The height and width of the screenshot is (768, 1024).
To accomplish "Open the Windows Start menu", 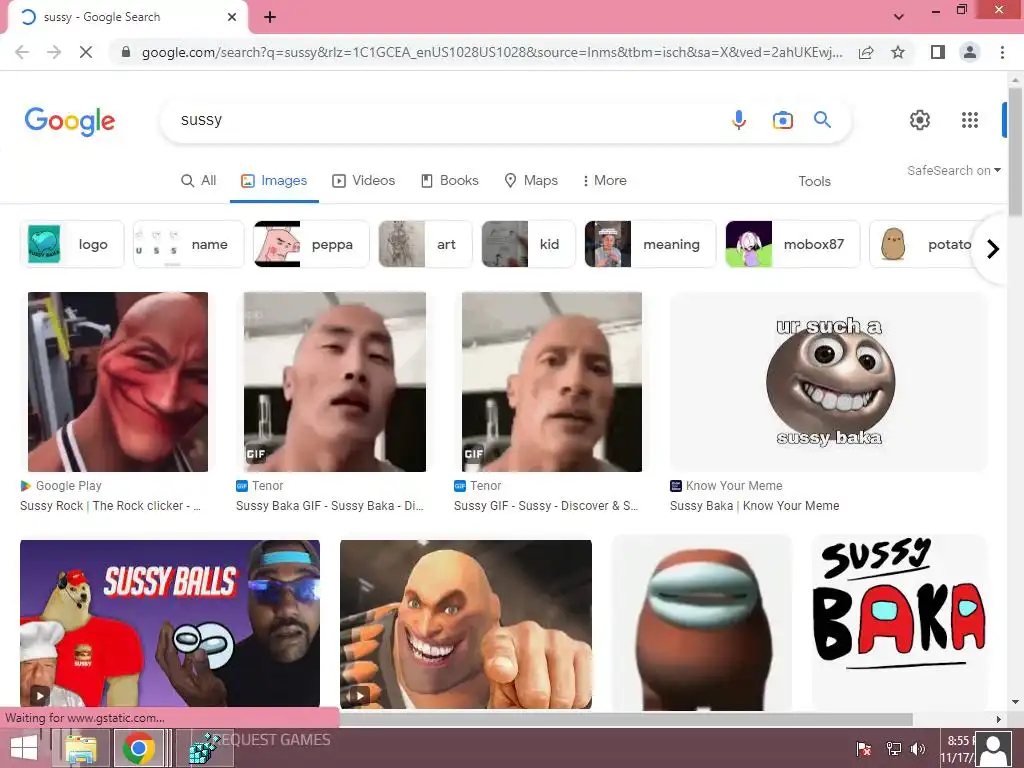I will pos(24,748).
